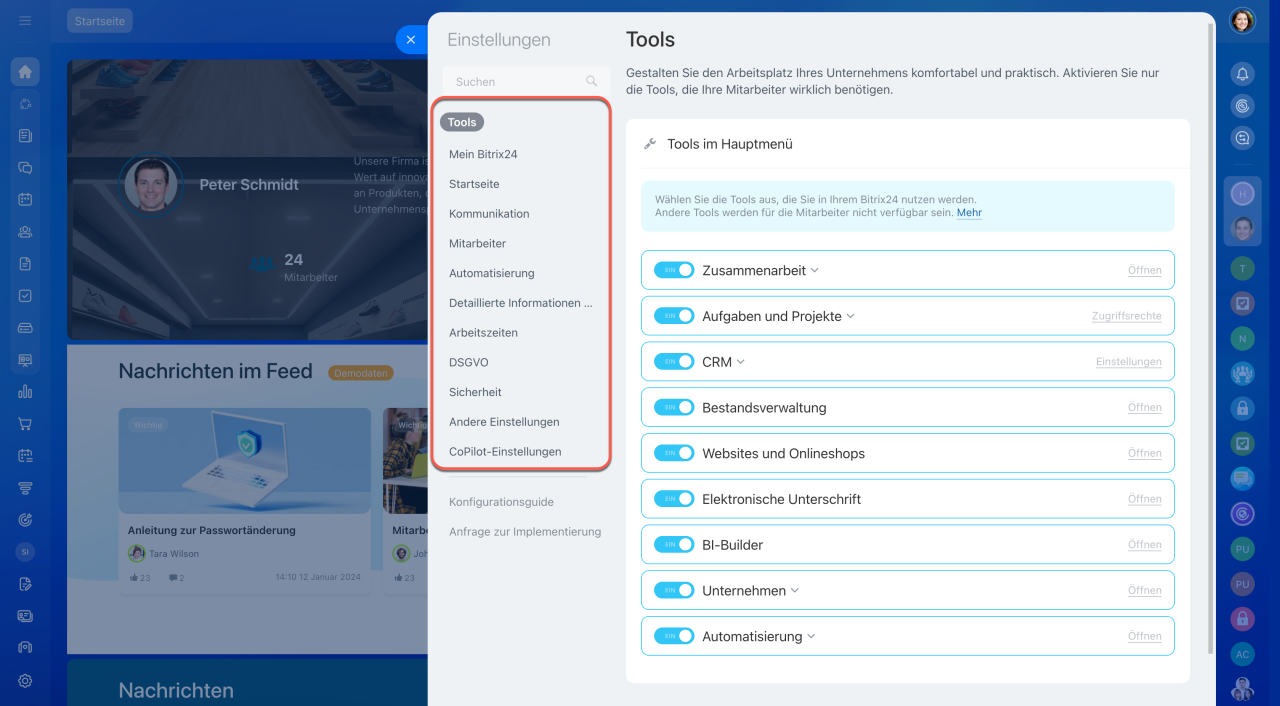
Task: Open the feed news icon in left sidebar
Action: pyautogui.click(x=25, y=136)
